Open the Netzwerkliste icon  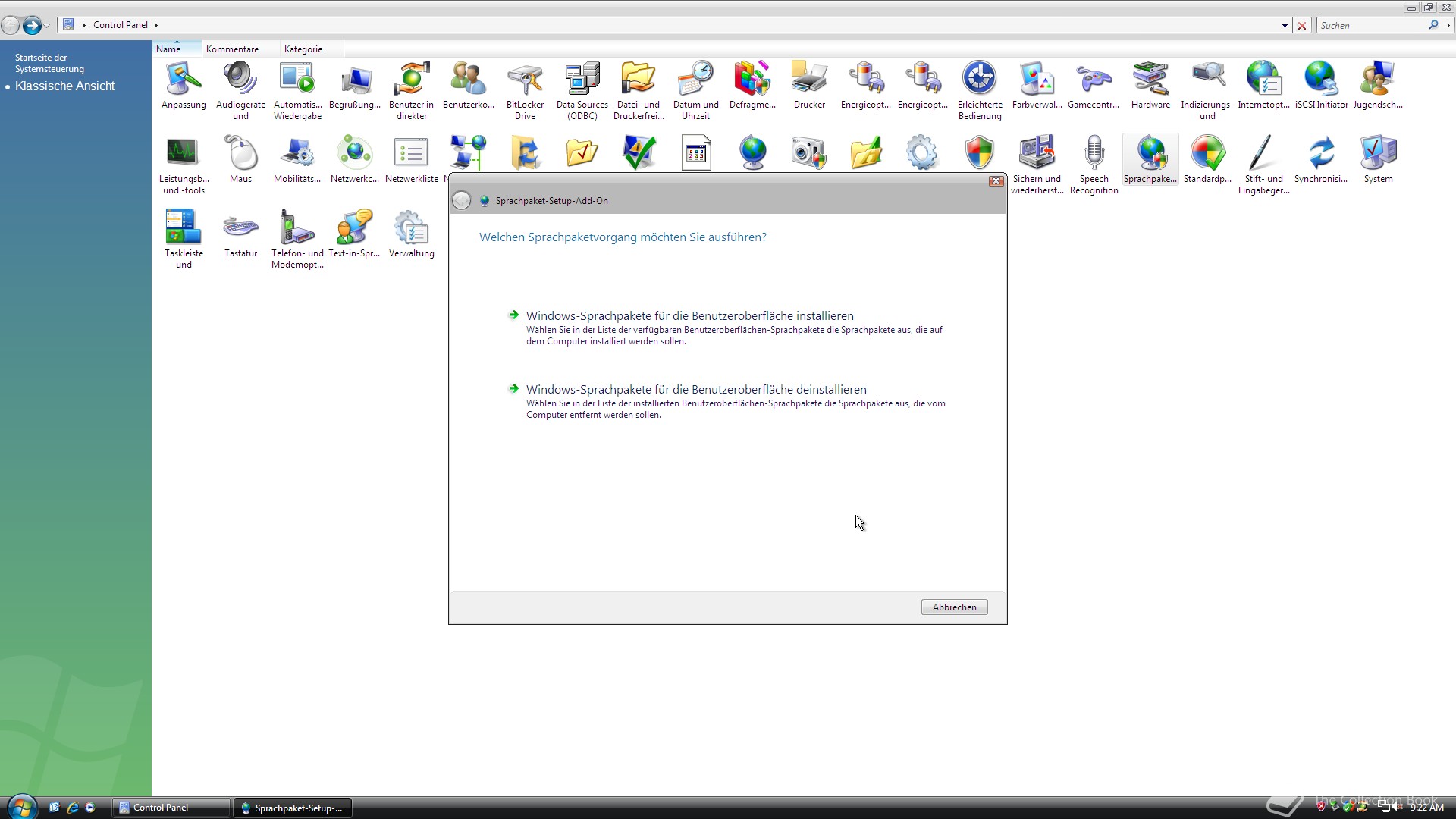tap(412, 160)
